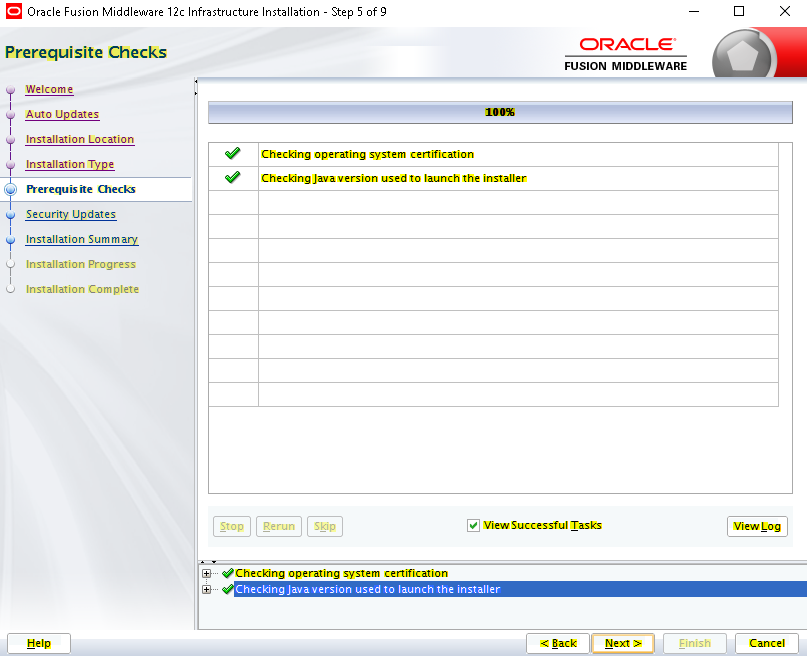The width and height of the screenshot is (807, 656).
Task: Collapse the sidebar using splitter arrow
Action: (x=196, y=81)
